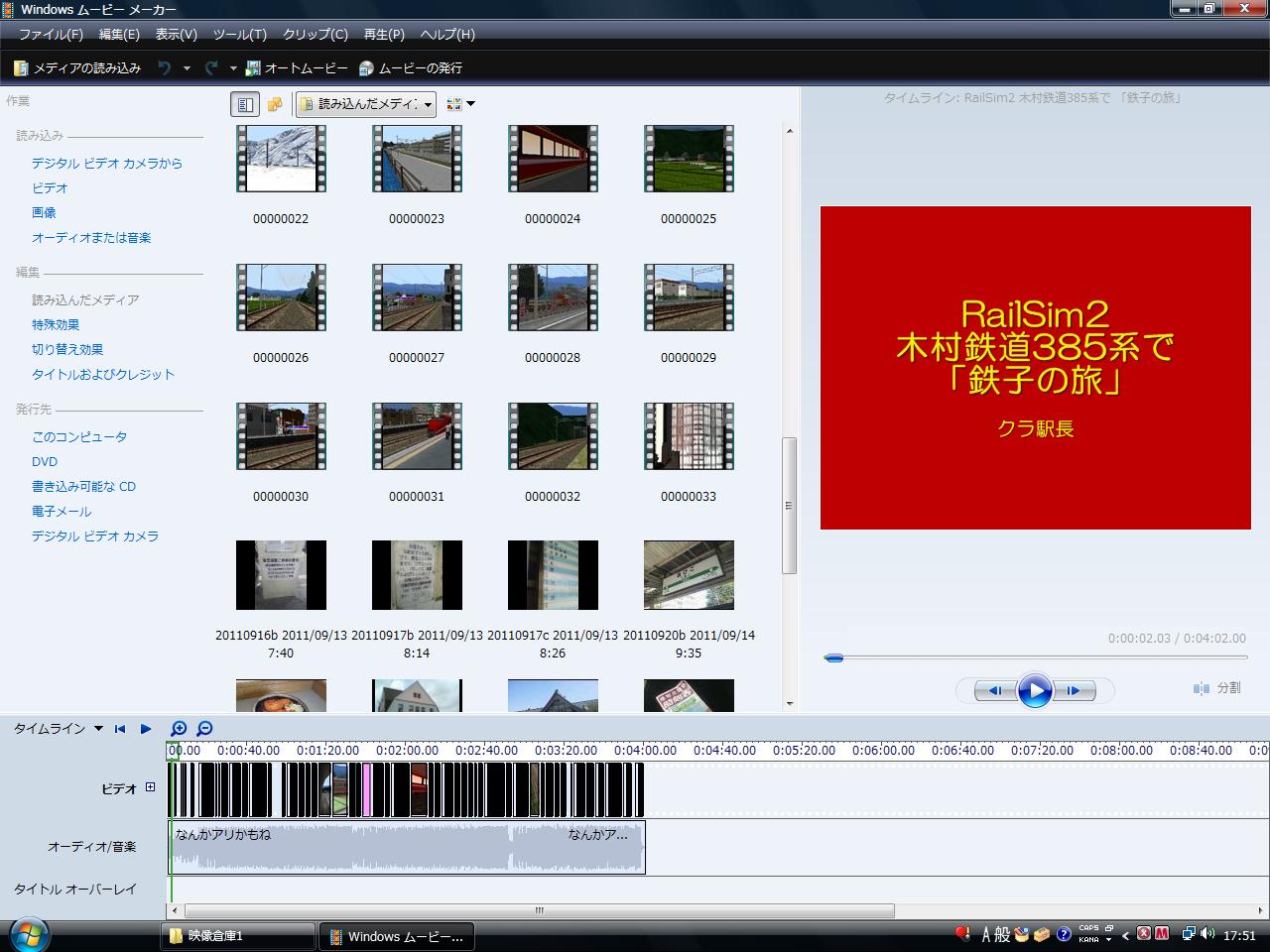Import from デジタル ビデオ カメラから link
The width and height of the screenshot is (1270, 952).
(x=107, y=164)
